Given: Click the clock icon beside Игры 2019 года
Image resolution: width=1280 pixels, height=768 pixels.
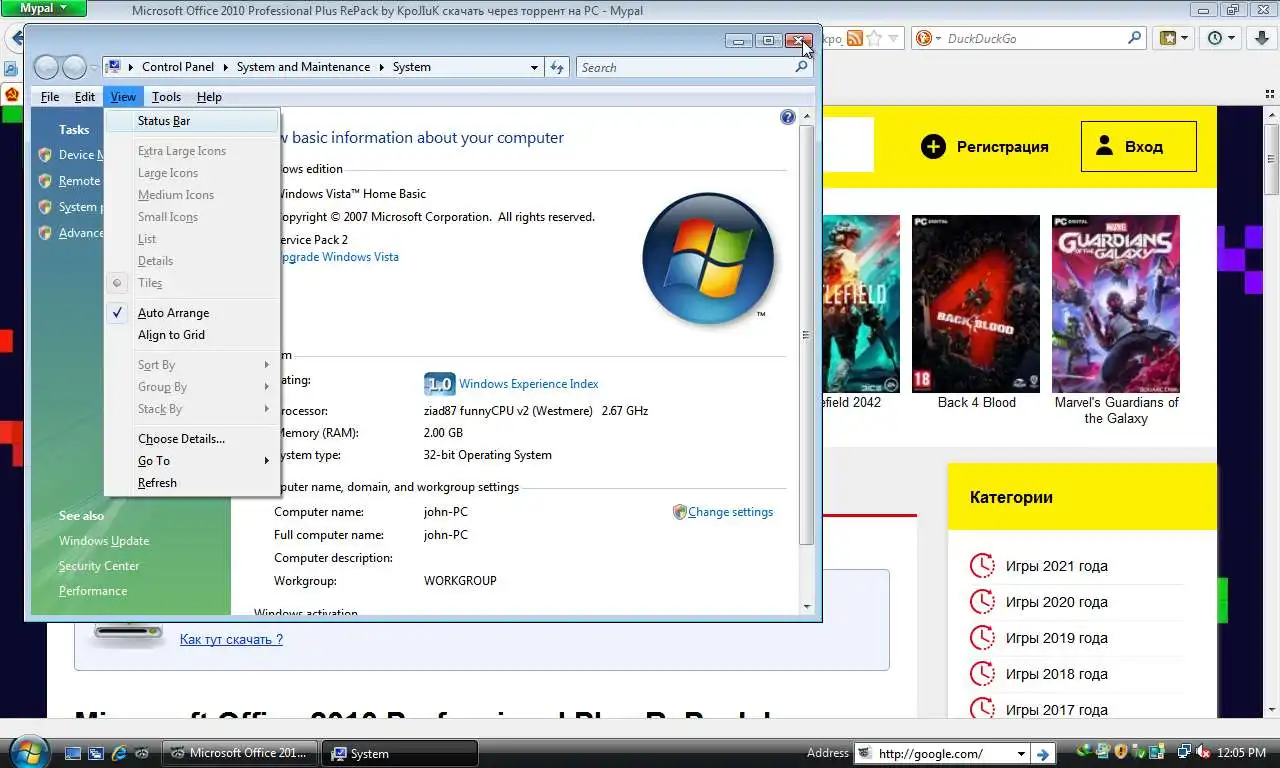Looking at the screenshot, I should point(983,638).
